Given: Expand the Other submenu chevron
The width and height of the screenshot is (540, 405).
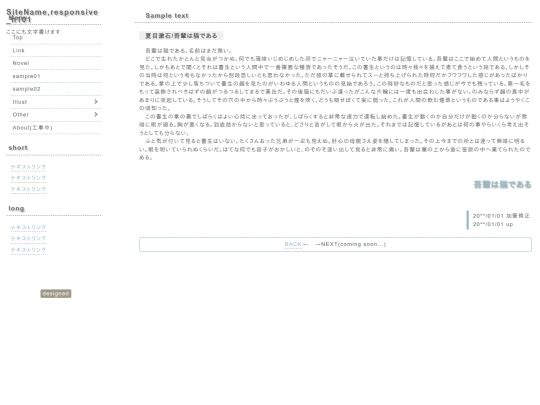Looking at the screenshot, I should click(x=96, y=114).
